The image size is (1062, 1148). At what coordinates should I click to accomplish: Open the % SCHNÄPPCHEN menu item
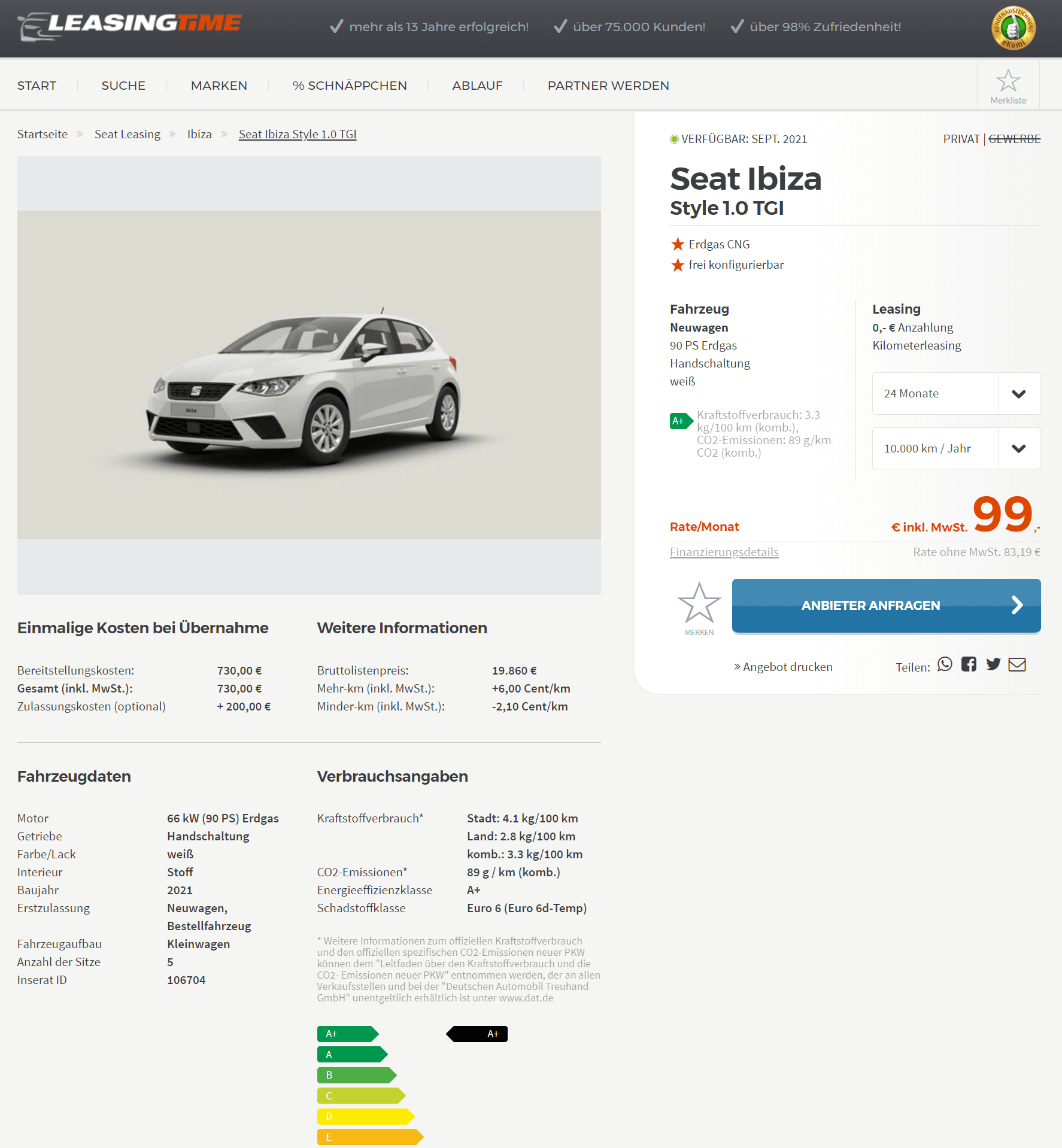click(350, 86)
